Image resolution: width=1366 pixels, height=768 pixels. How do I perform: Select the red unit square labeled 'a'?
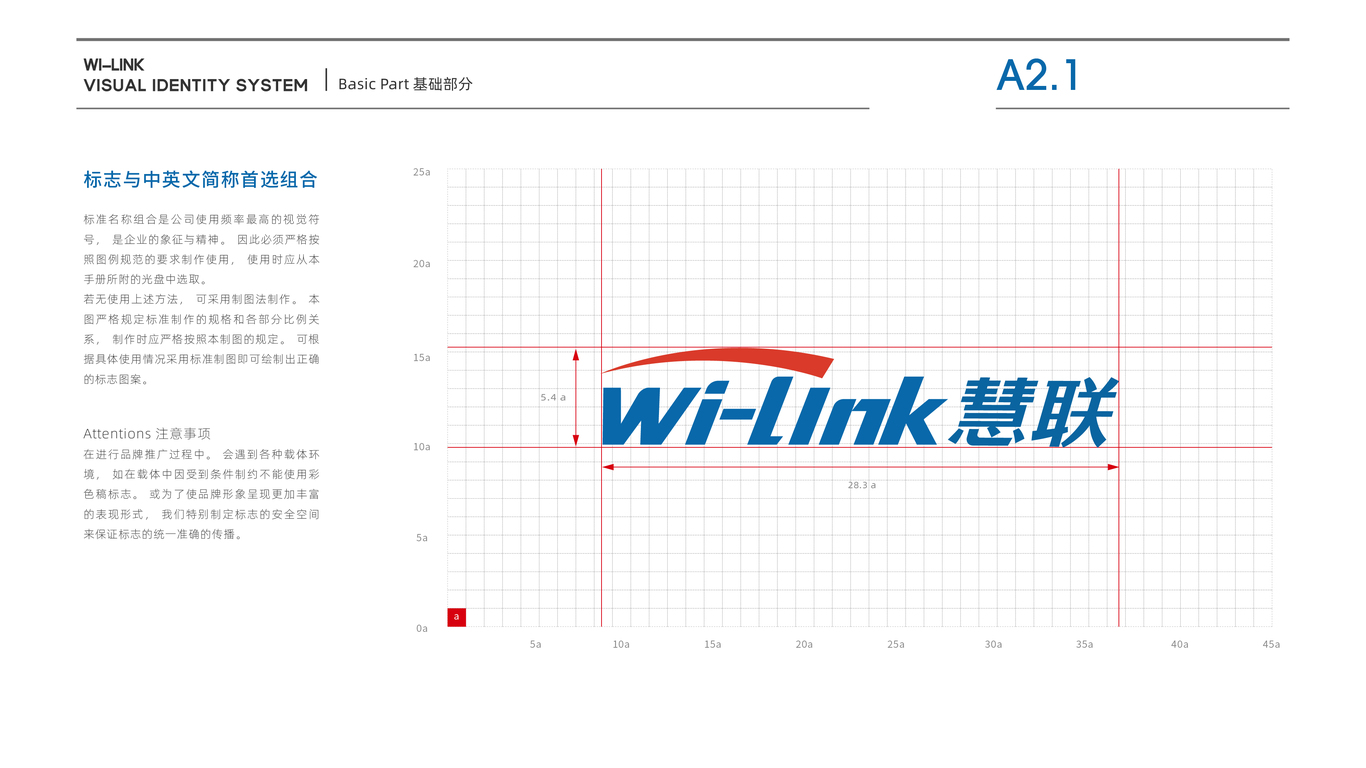[x=456, y=617]
